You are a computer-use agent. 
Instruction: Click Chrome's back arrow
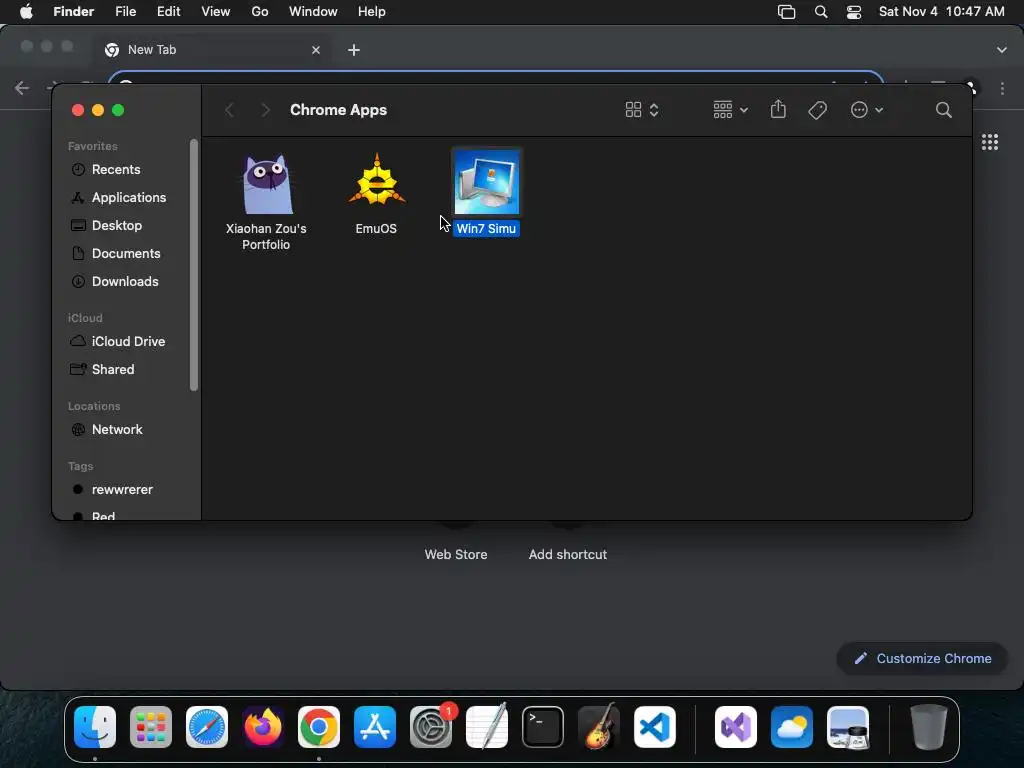coord(22,88)
